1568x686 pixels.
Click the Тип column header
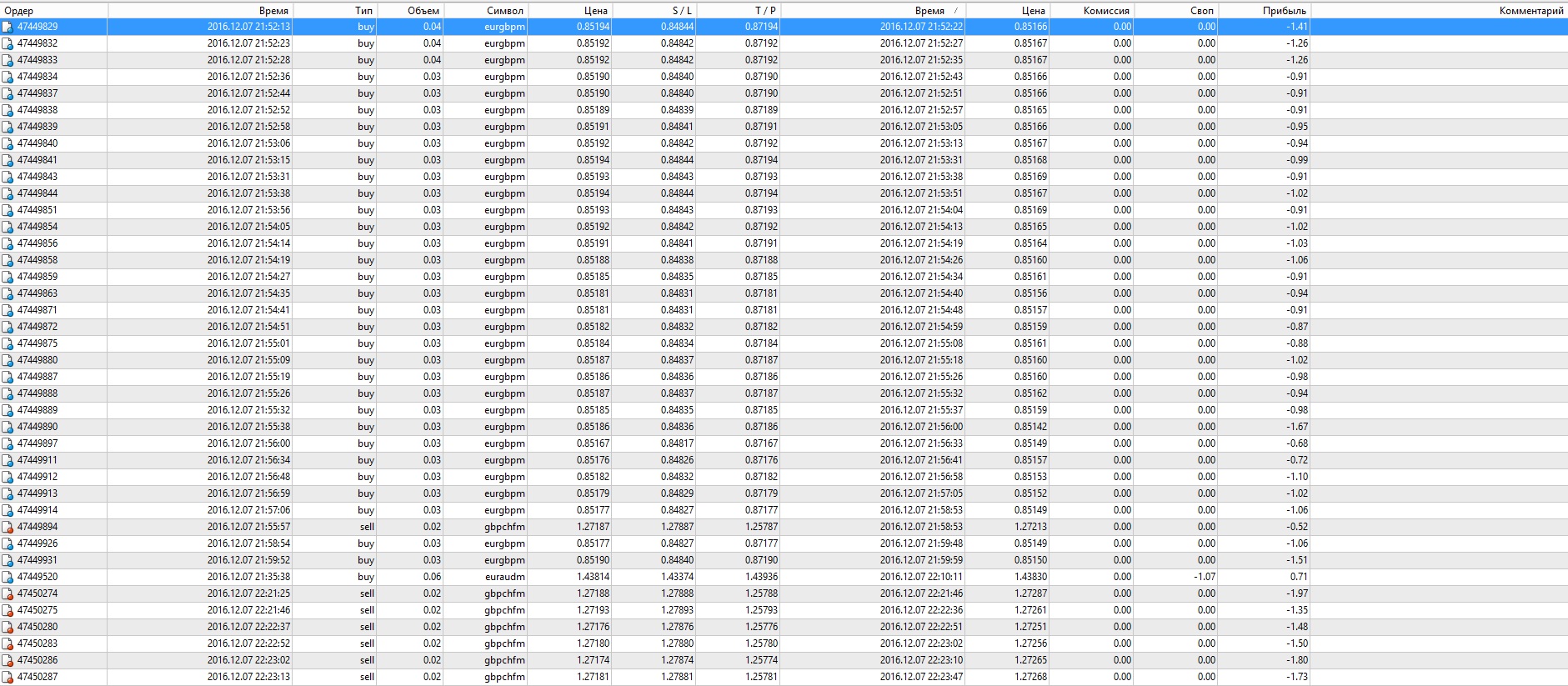(334, 11)
